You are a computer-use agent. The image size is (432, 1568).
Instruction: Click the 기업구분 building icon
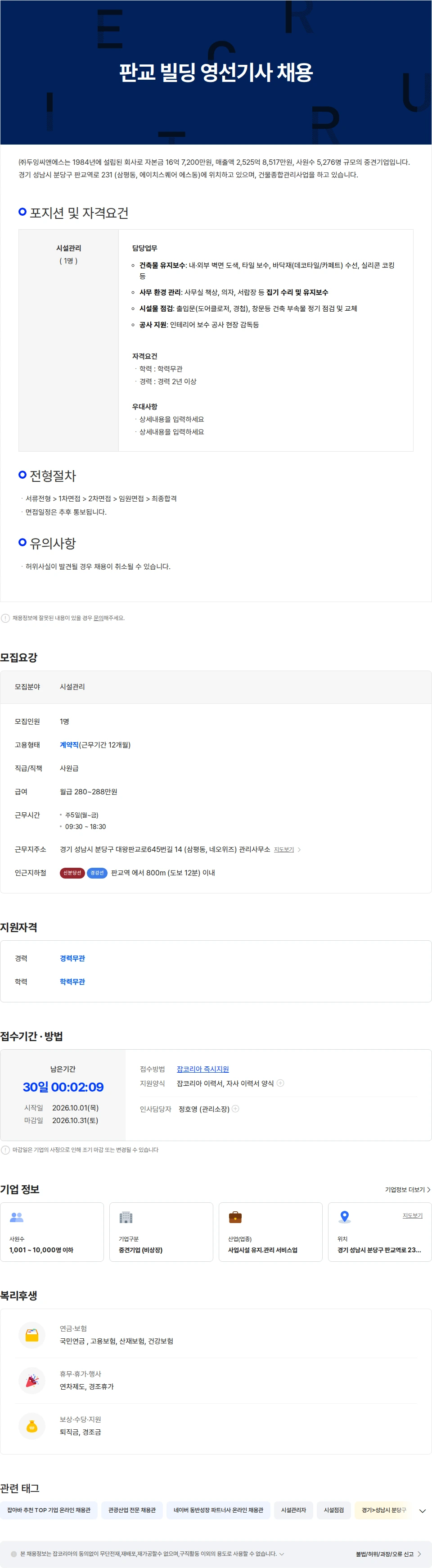pyautogui.click(x=126, y=1217)
